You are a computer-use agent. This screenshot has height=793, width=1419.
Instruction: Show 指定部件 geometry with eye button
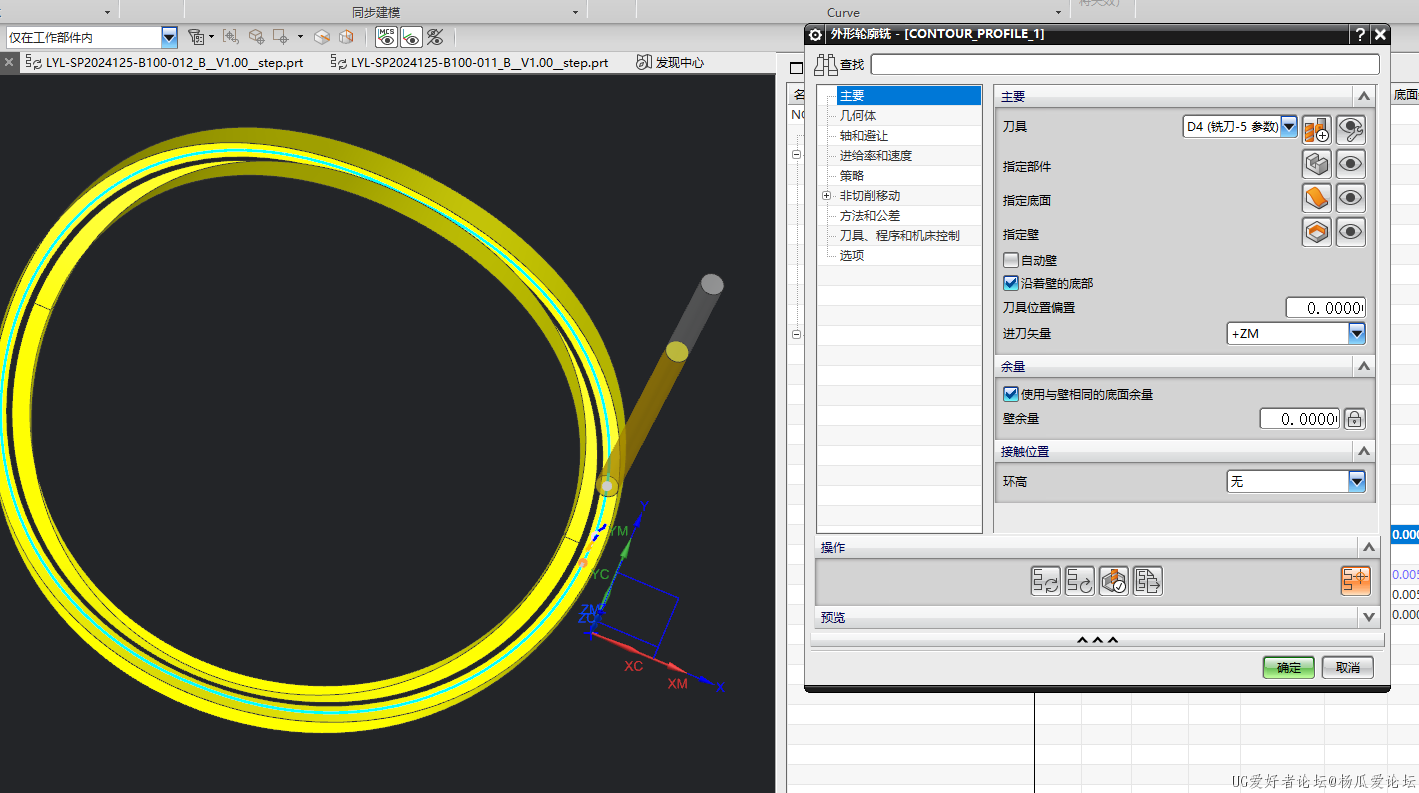[1351, 164]
